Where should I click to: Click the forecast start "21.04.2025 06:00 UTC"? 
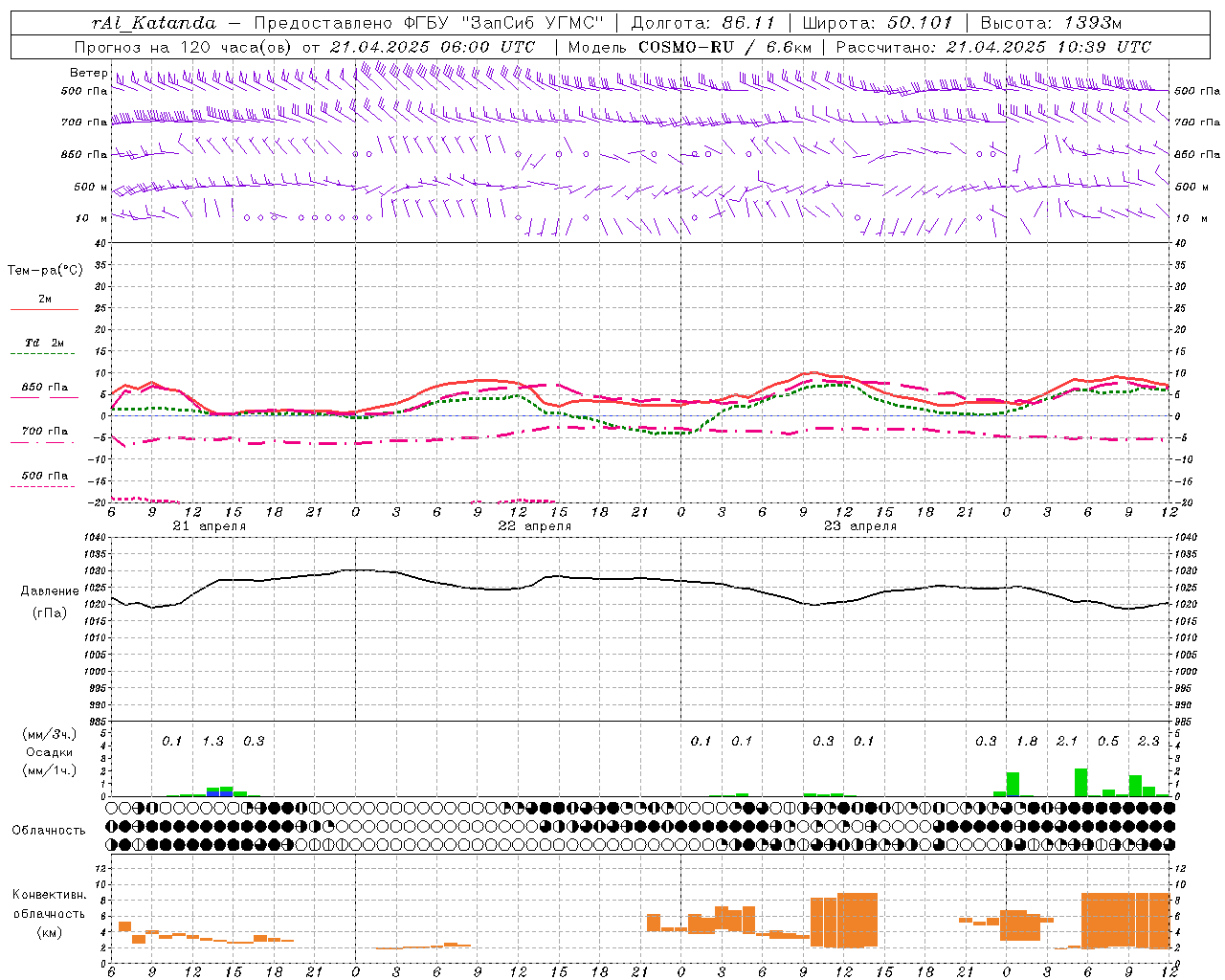433,47
